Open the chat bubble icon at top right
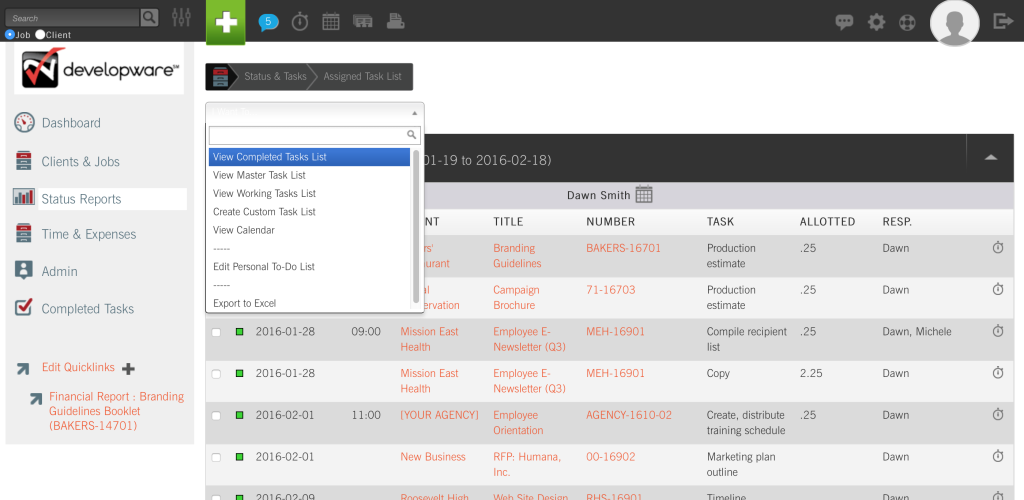1024x500 pixels. click(844, 22)
